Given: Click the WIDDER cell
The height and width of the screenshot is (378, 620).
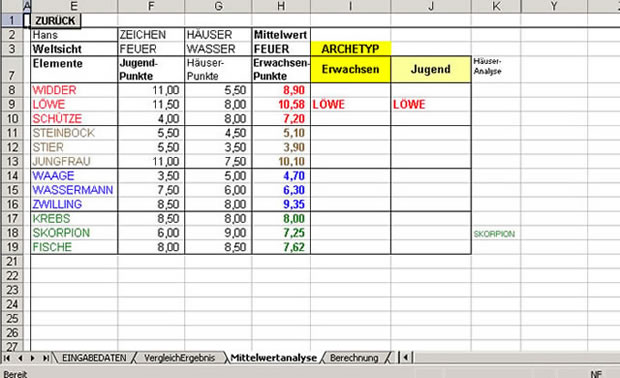Looking at the screenshot, I should click(74, 90).
